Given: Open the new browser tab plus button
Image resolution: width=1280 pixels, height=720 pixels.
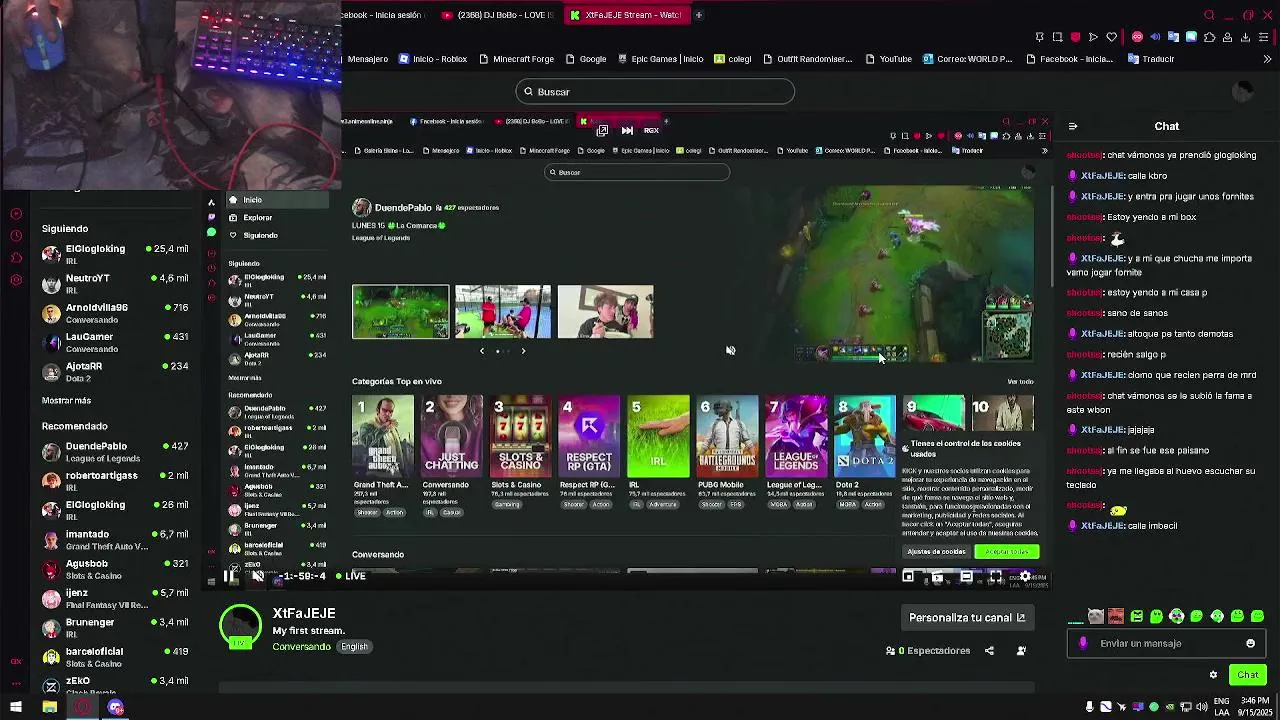Looking at the screenshot, I should (699, 15).
